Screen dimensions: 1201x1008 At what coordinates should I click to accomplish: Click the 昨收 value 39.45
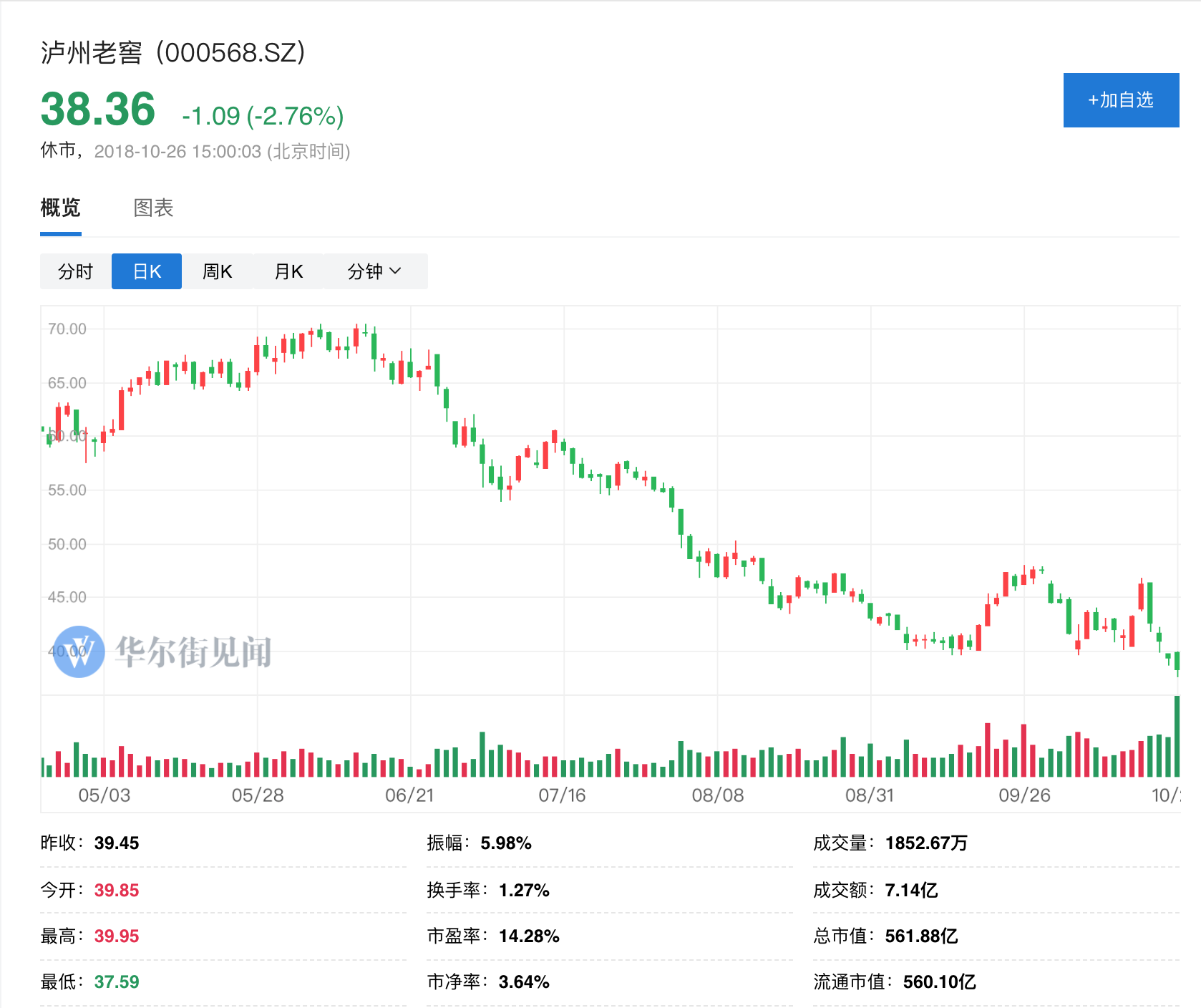tap(117, 843)
